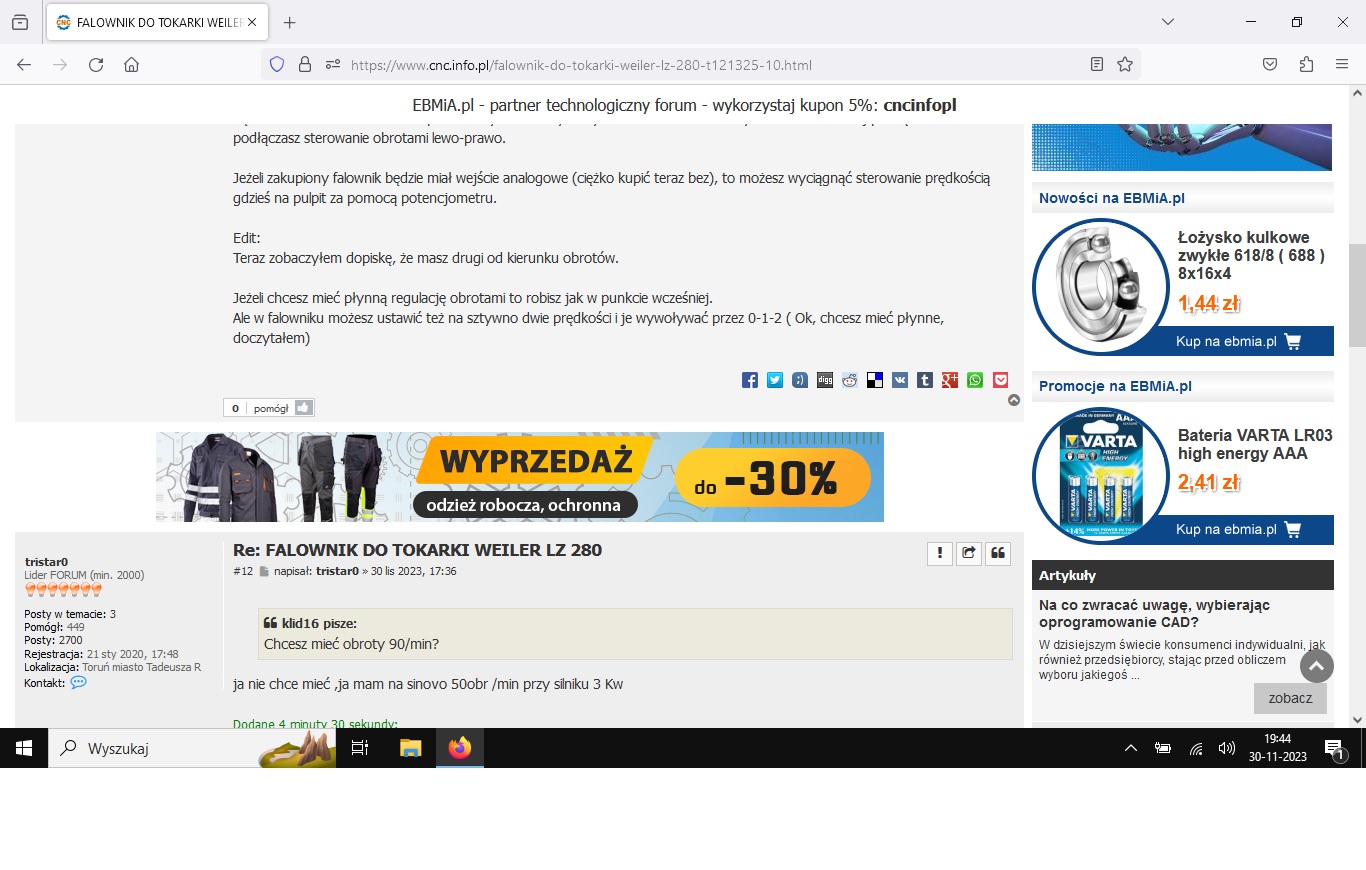Close the FALOWNIK DO TOKARKI tab

click(x=251, y=22)
